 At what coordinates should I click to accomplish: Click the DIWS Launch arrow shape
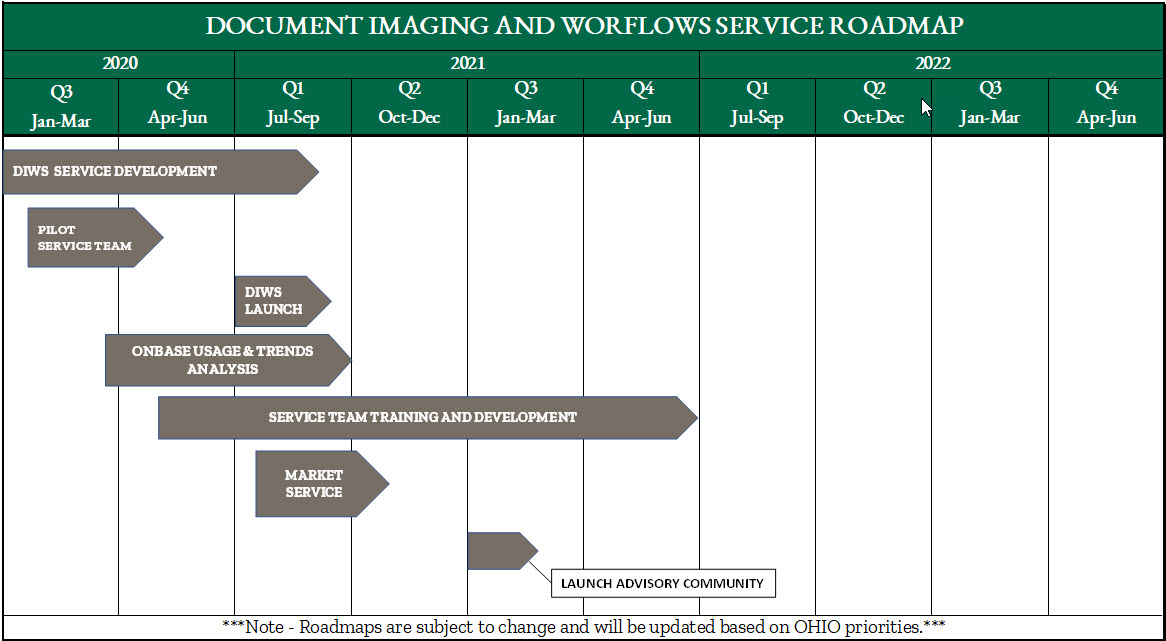click(x=278, y=301)
